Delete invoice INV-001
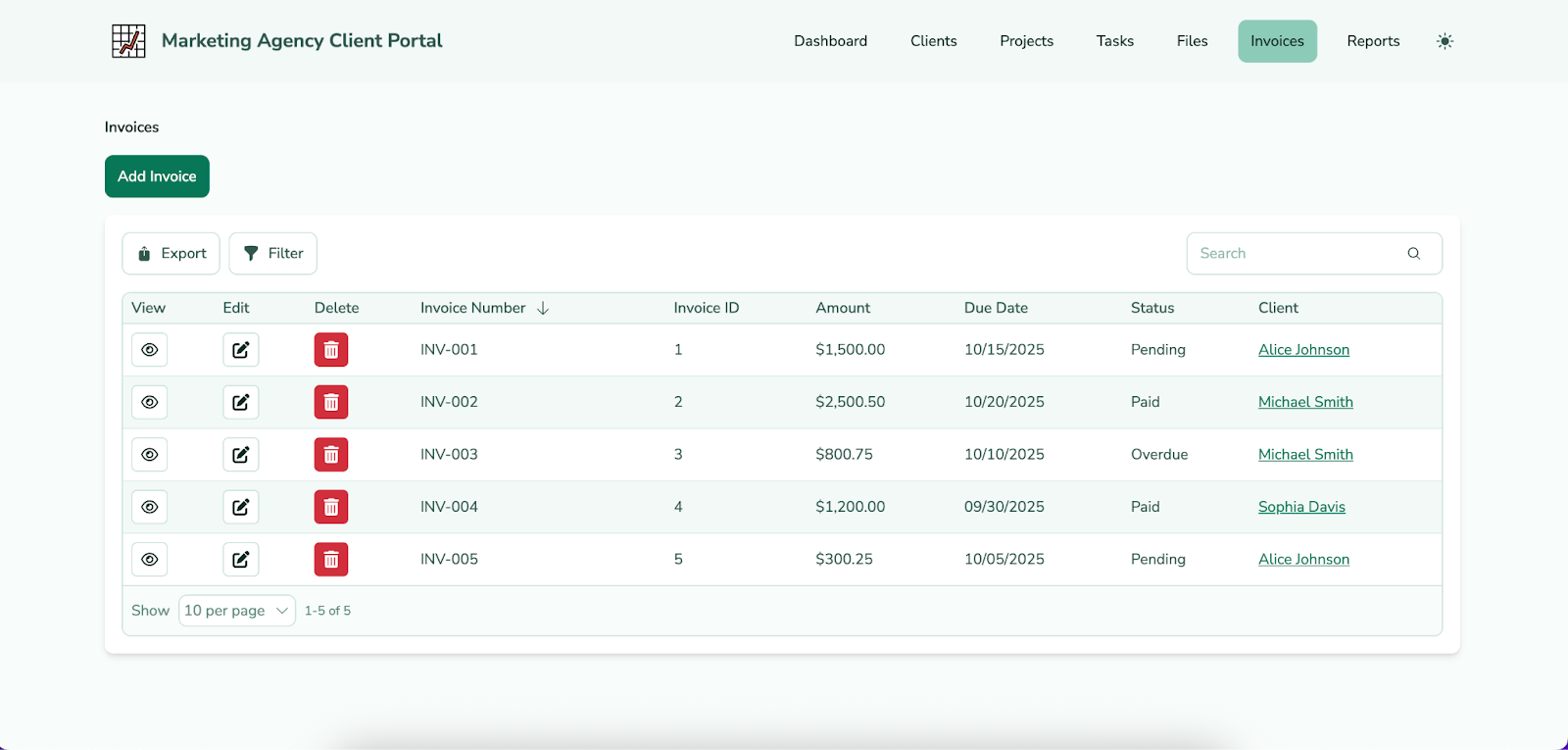The width and height of the screenshot is (1568, 750). pos(331,350)
